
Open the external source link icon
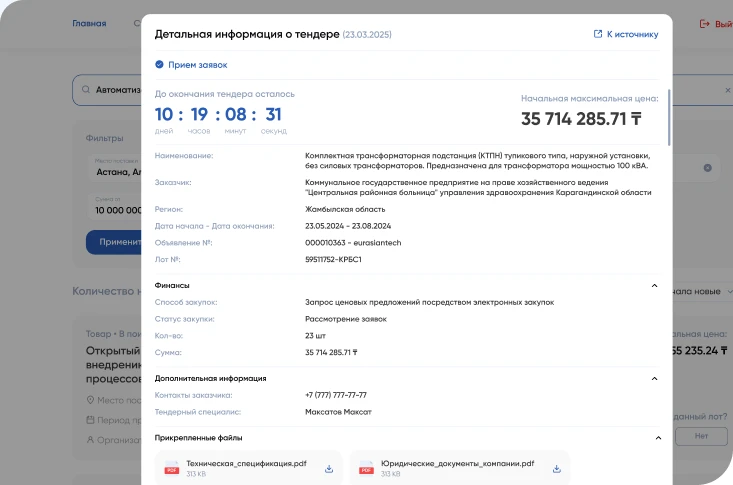tap(597, 34)
